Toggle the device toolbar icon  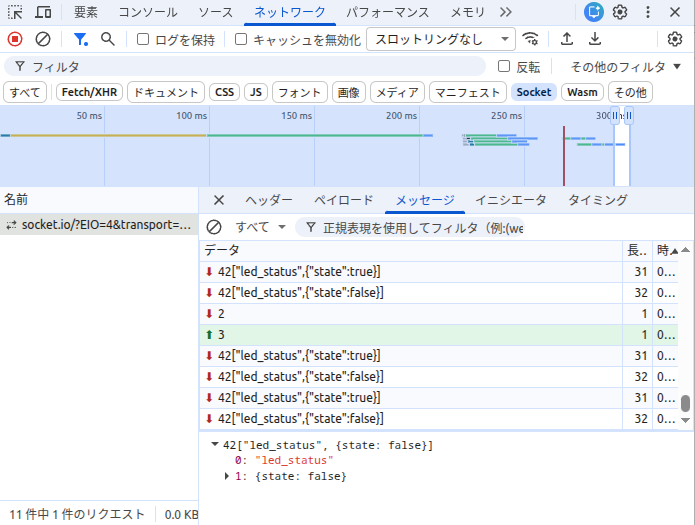tap(43, 12)
